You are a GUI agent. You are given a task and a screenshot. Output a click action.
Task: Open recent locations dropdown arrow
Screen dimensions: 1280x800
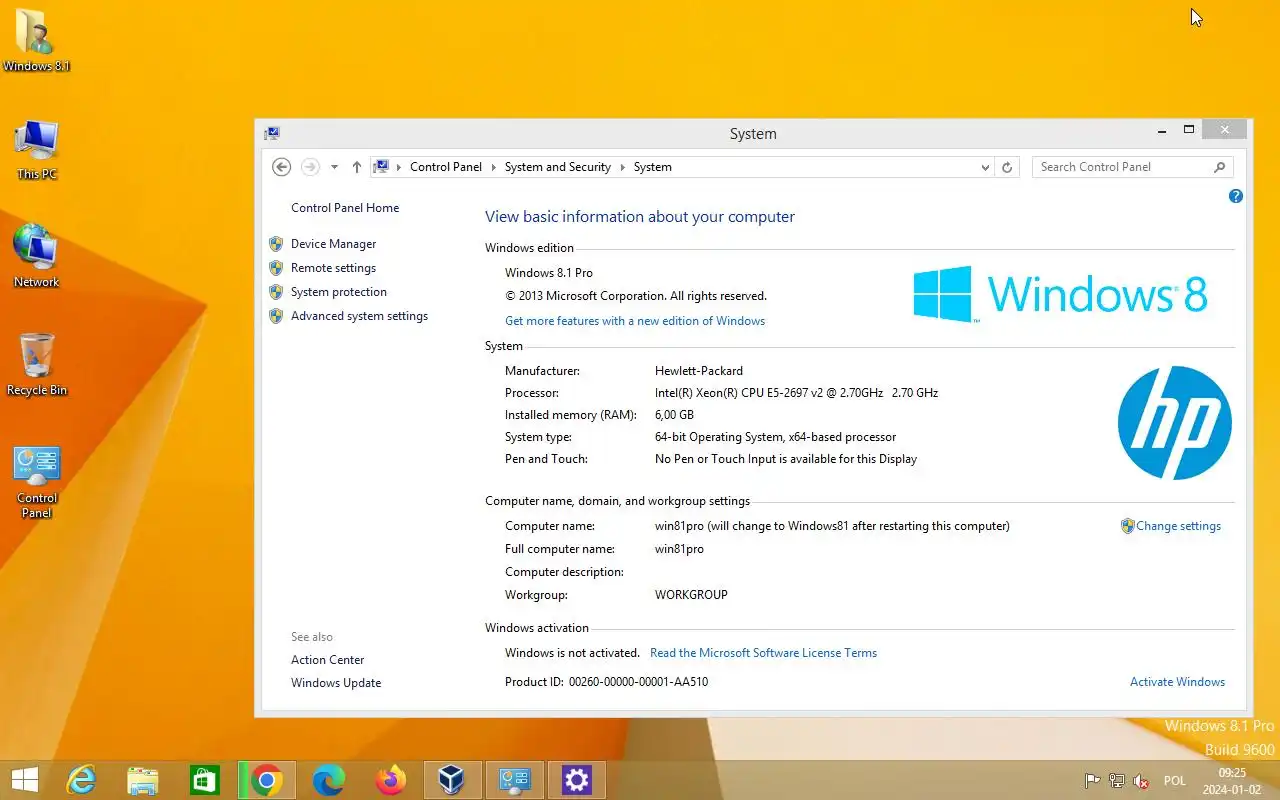[x=334, y=167]
